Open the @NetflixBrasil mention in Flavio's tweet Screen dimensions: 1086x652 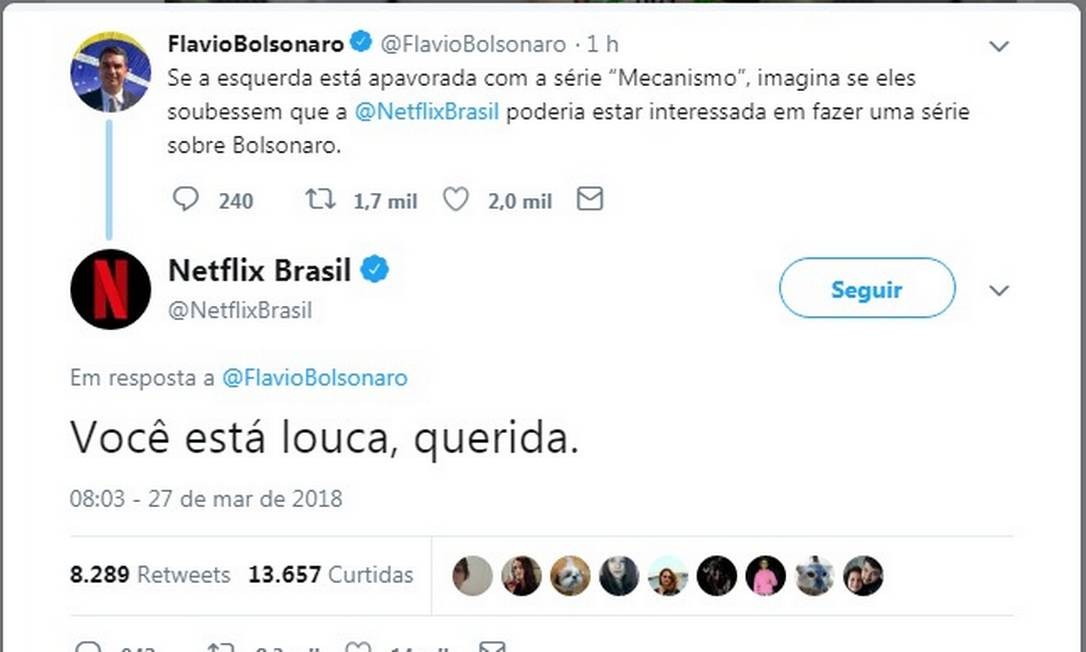click(x=427, y=110)
